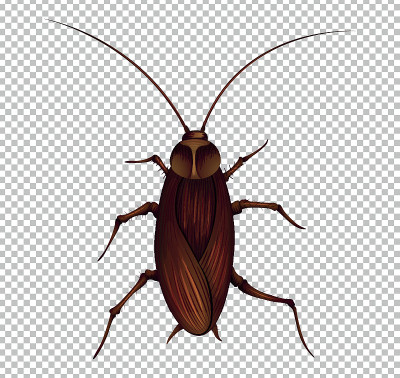
Task: Click the cockroach's head
Action: (195, 136)
